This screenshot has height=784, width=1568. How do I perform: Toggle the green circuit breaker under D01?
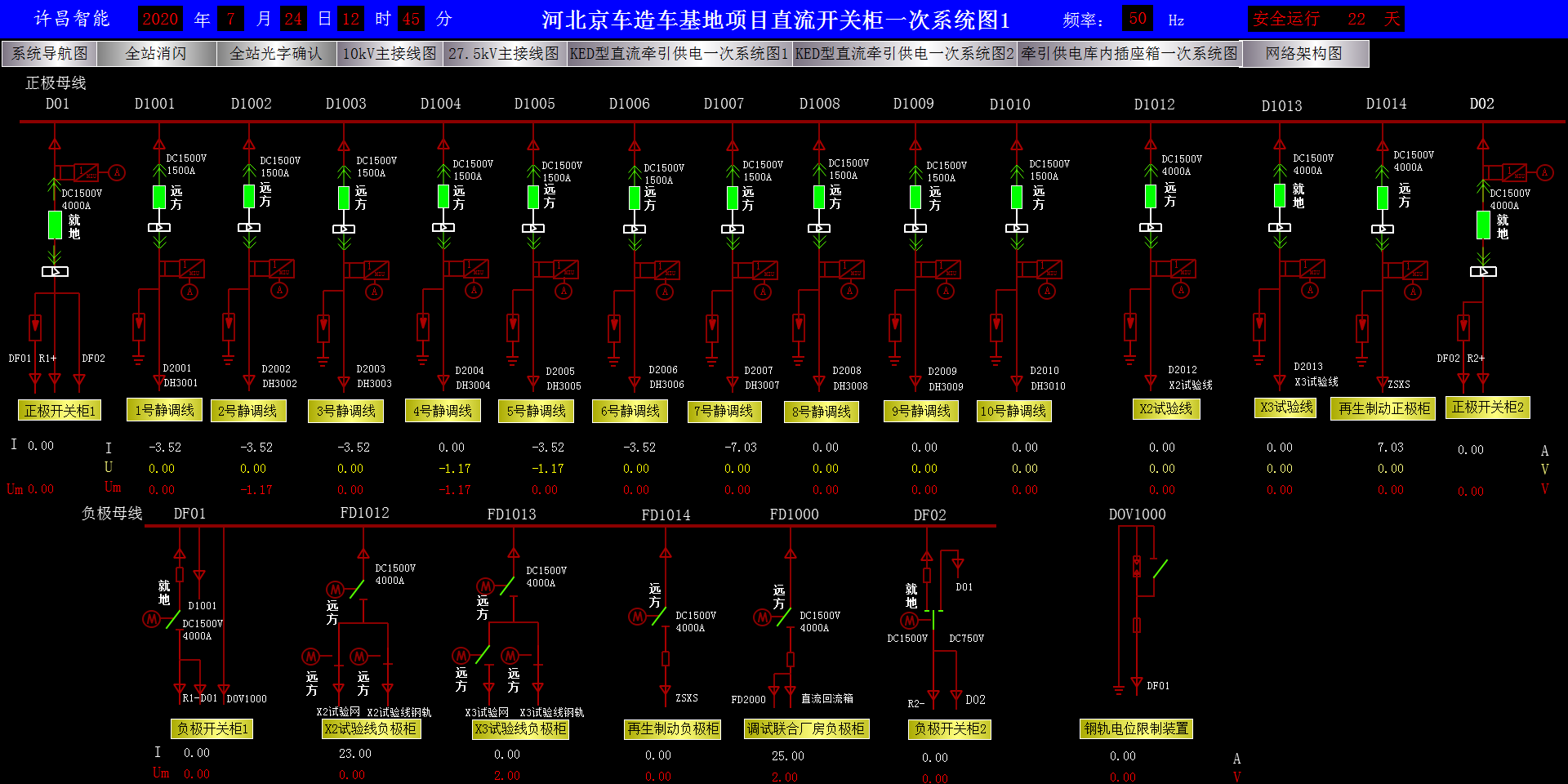[55, 225]
